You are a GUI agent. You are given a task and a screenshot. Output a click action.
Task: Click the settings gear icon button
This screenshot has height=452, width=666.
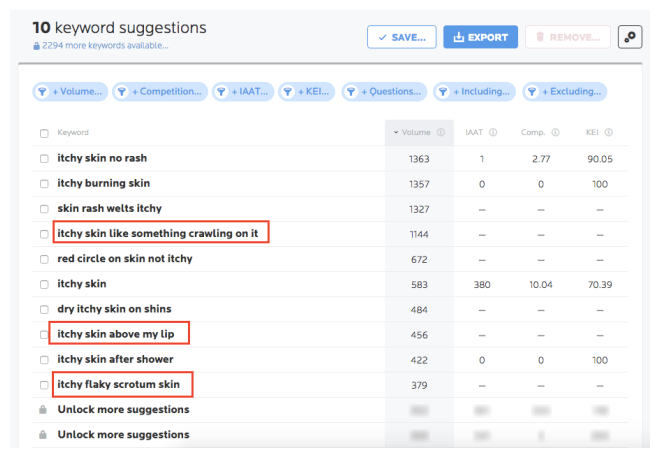[632, 37]
